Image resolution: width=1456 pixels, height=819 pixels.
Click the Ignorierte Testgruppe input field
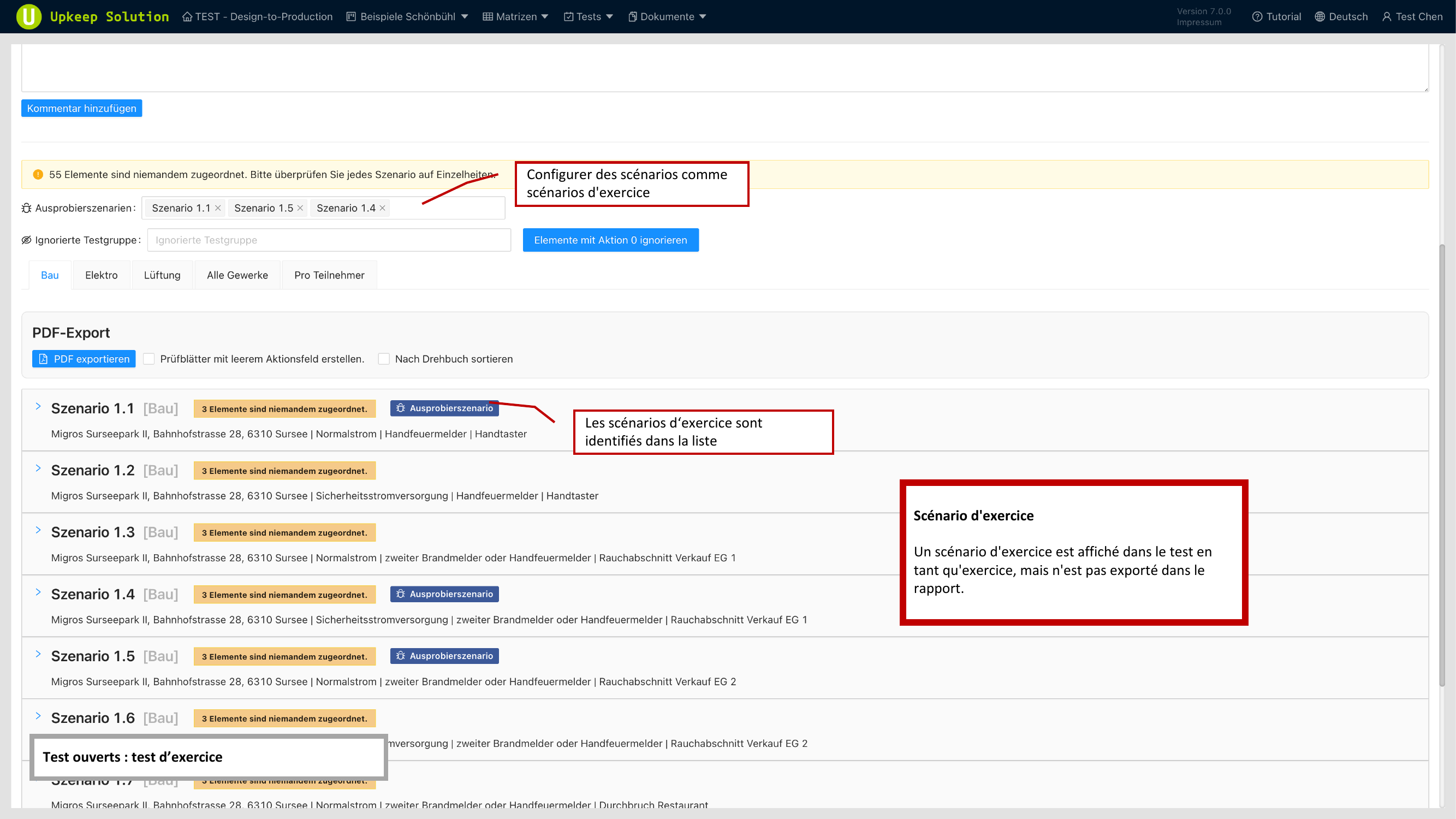point(329,240)
